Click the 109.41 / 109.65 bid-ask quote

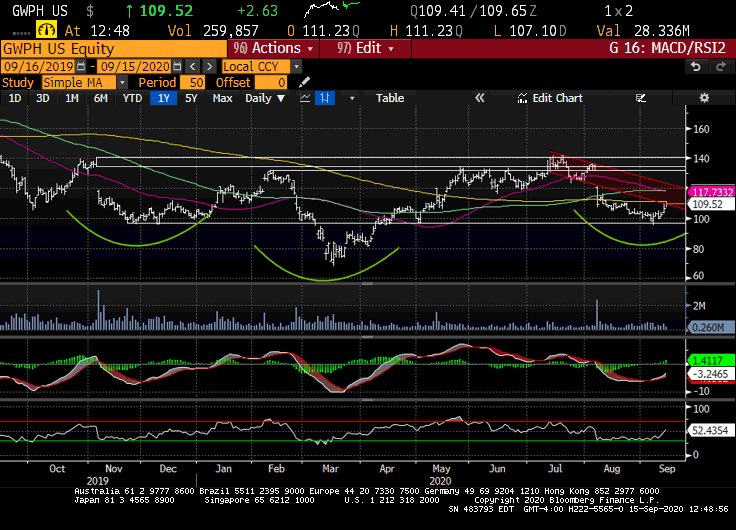473,11
